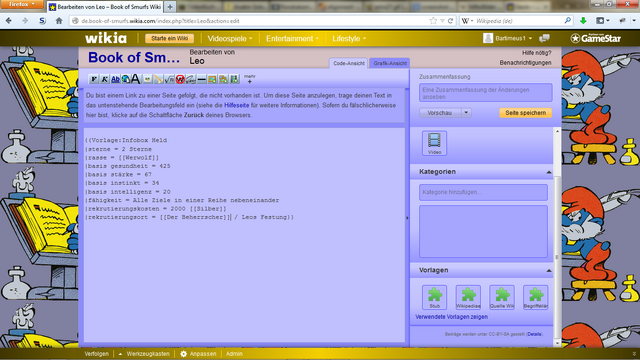Click Verfolgen in the bottom toolbar
The height and width of the screenshot is (360, 640).
[x=97, y=354]
